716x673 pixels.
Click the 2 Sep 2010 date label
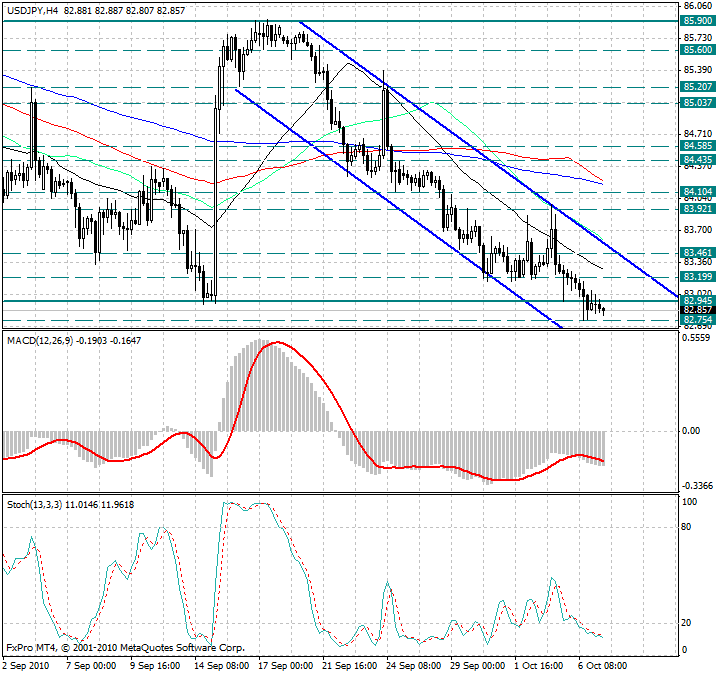pyautogui.click(x=25, y=663)
